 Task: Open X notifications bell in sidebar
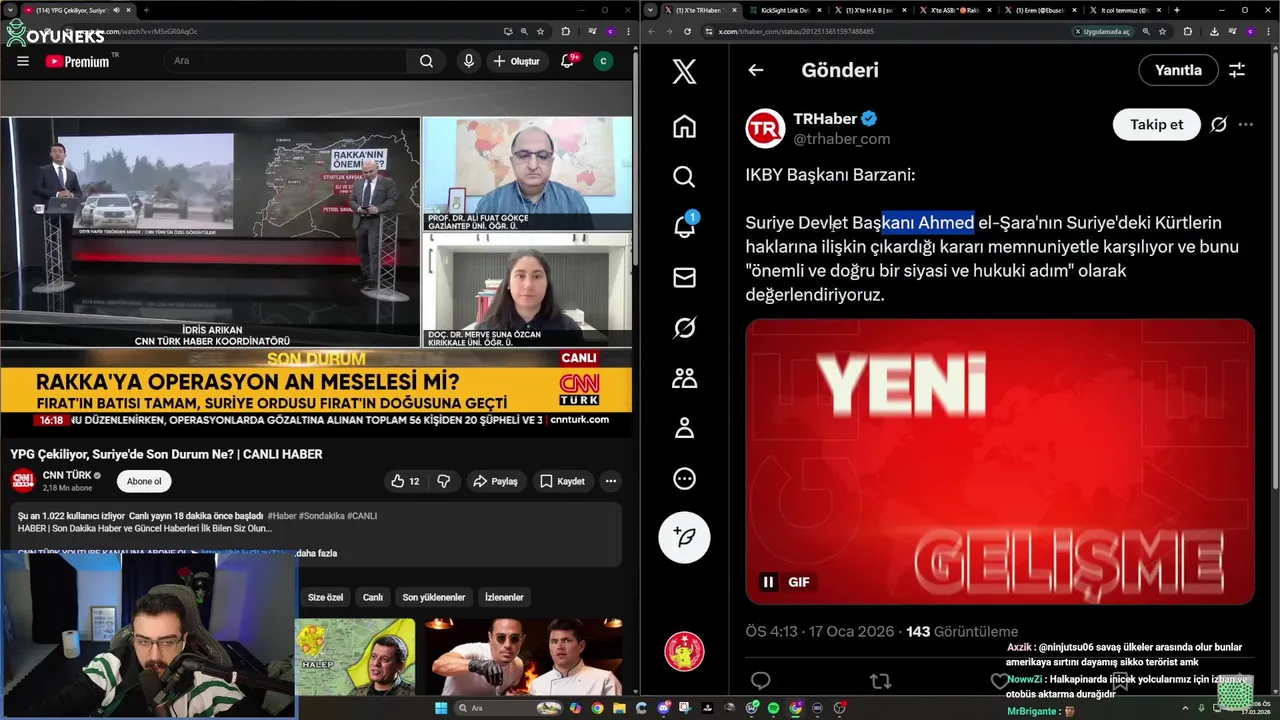(x=684, y=227)
